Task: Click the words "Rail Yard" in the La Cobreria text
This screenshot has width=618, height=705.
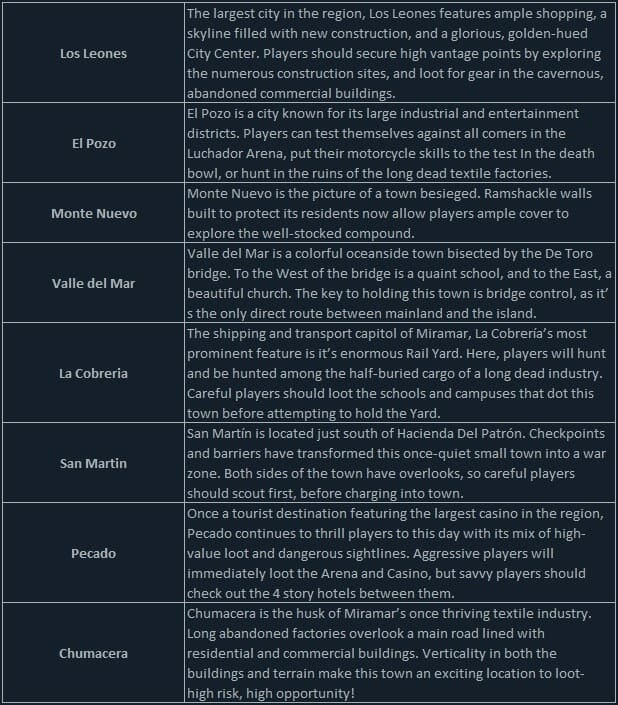Action: pyautogui.click(x=443, y=353)
